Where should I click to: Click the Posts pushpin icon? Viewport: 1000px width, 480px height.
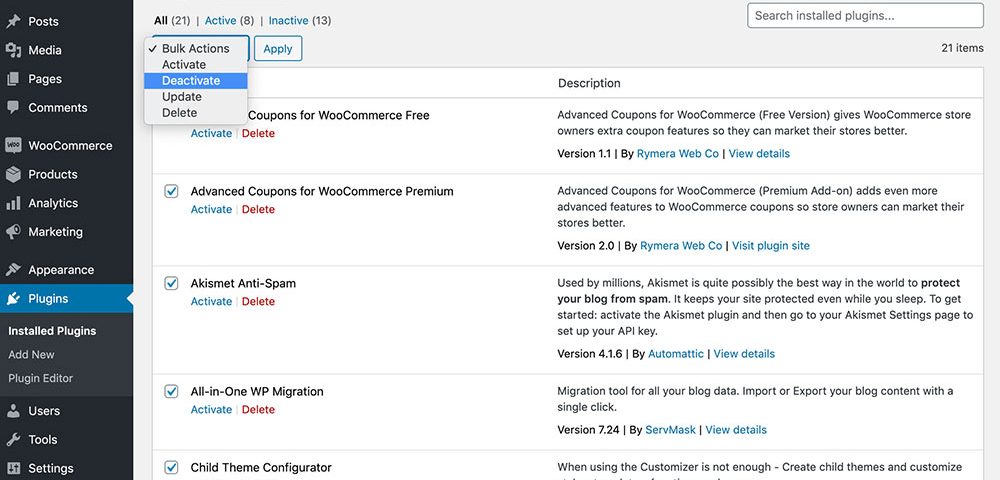[13, 22]
